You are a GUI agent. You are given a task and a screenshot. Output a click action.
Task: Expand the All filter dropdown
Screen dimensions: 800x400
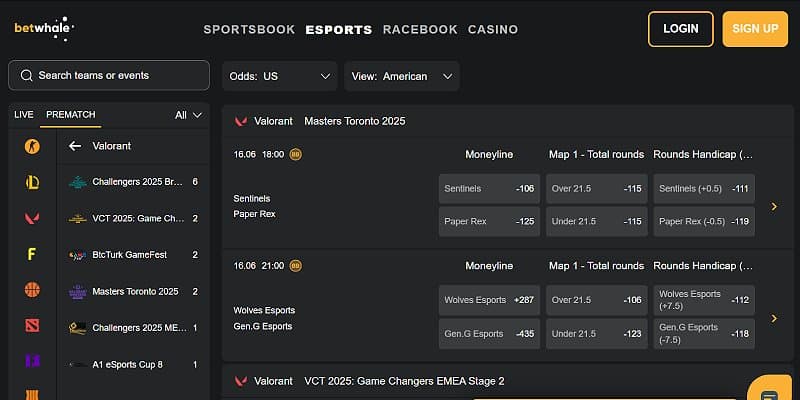pyautogui.click(x=187, y=115)
